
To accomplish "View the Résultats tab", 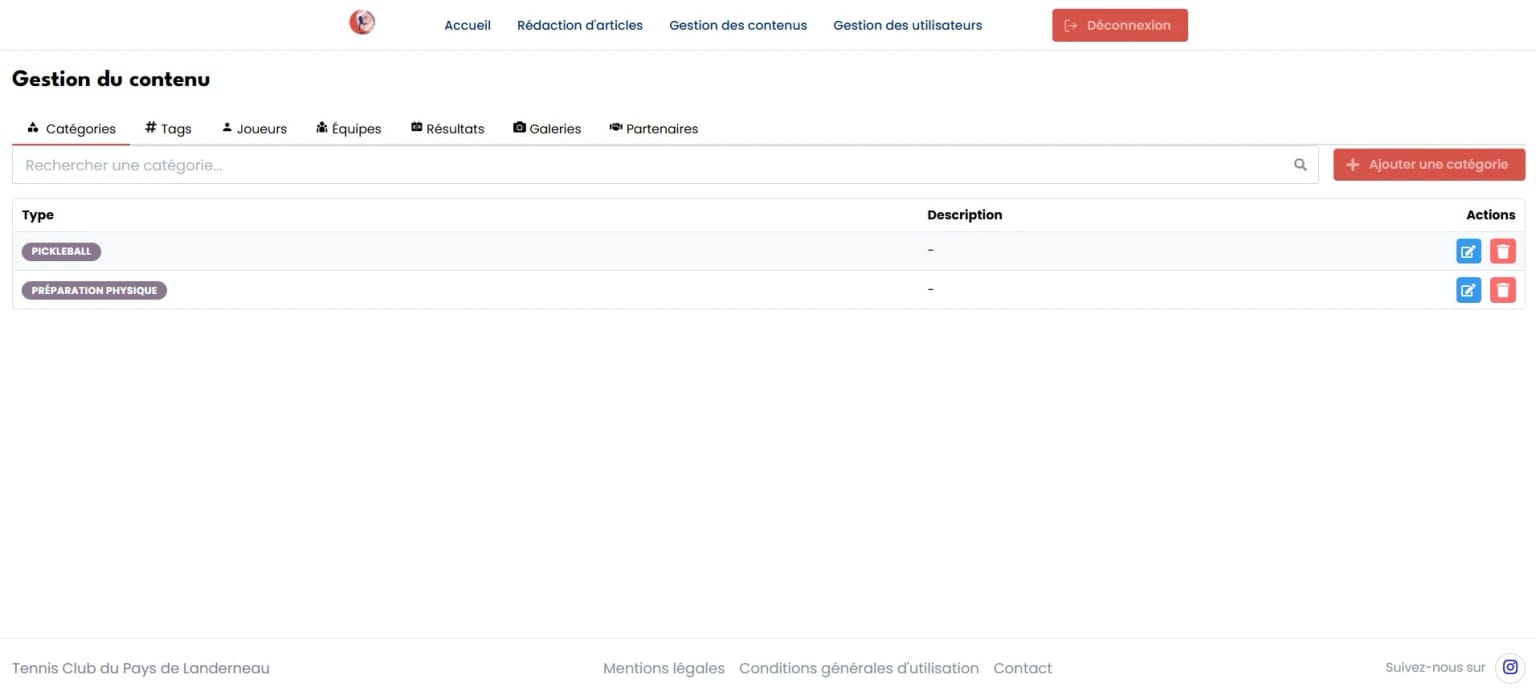I will pos(447,128).
